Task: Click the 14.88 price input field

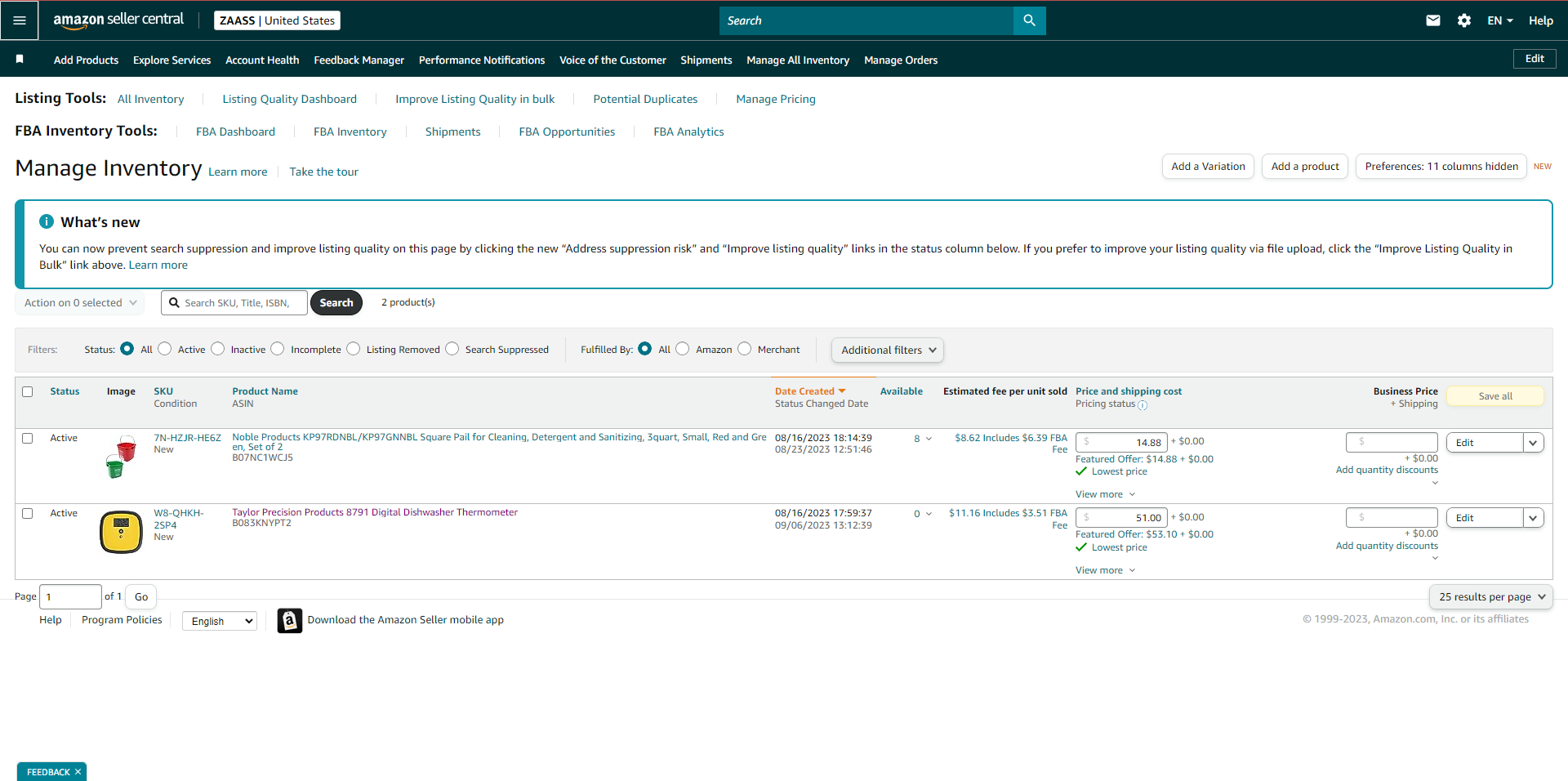Action: click(1121, 443)
